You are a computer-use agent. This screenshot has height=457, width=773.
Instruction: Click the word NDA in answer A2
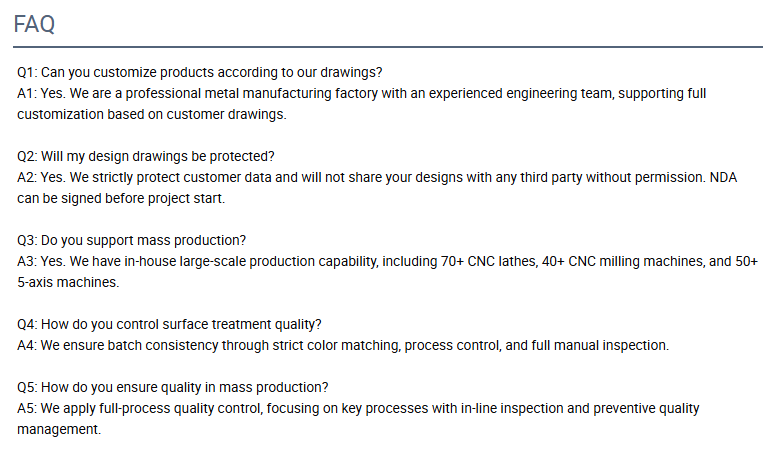[x=723, y=177]
